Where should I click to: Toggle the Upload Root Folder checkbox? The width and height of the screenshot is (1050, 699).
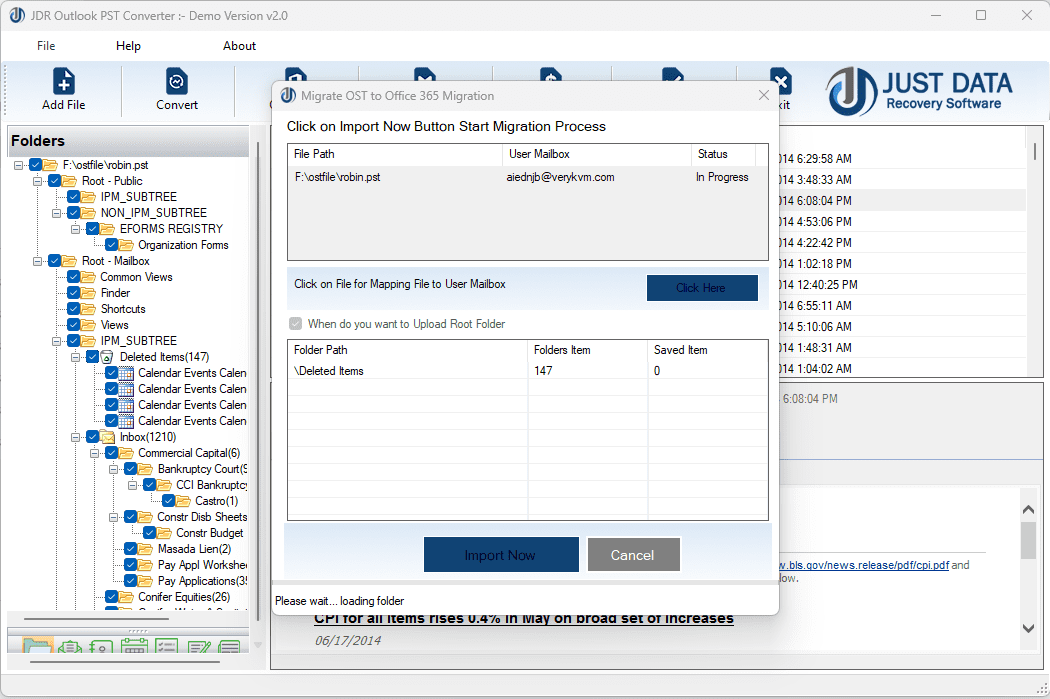pyautogui.click(x=296, y=323)
